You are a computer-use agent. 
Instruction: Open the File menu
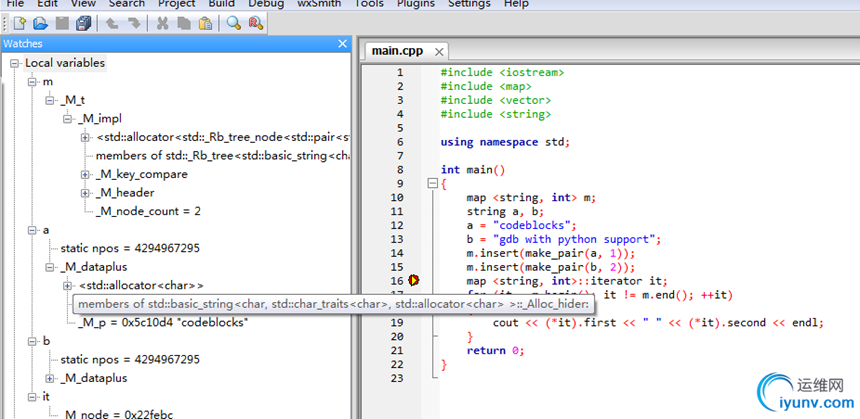[x=15, y=4]
